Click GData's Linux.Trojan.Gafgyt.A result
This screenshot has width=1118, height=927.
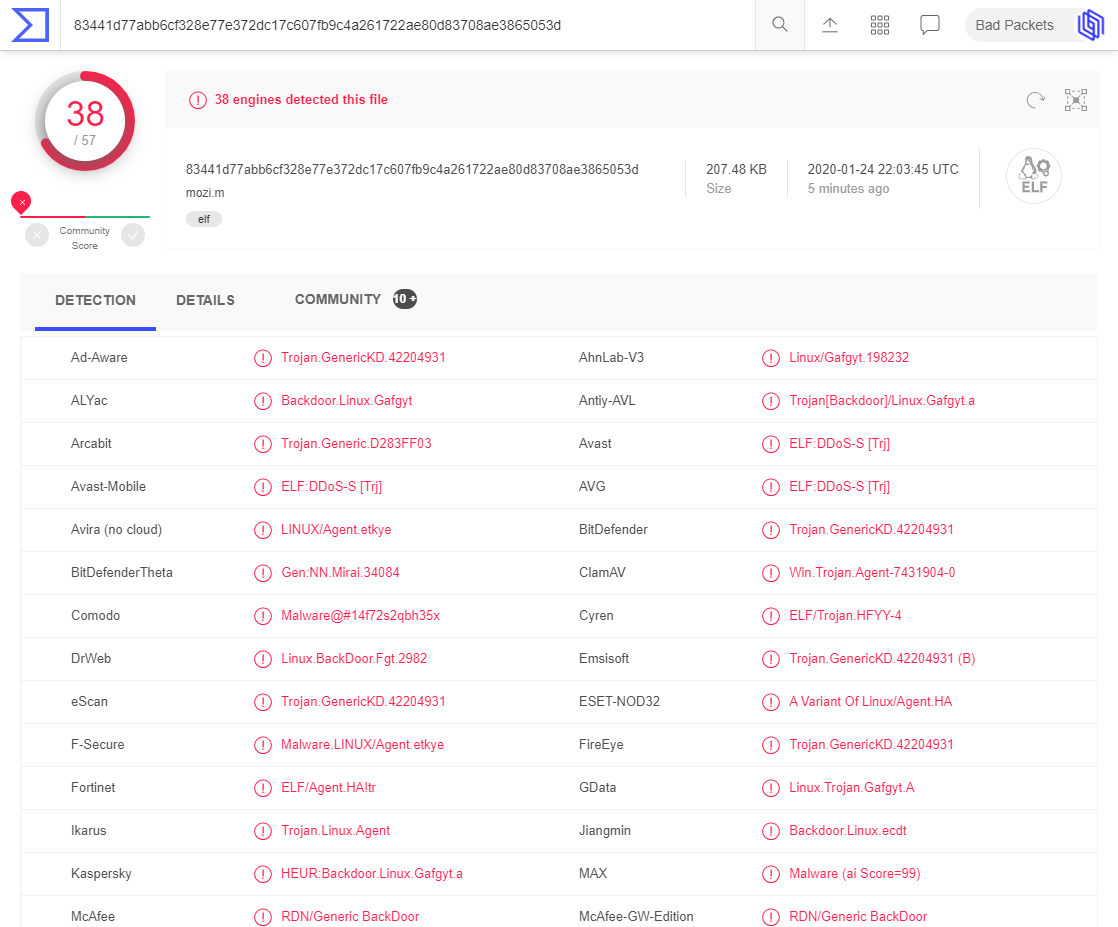[x=851, y=787]
